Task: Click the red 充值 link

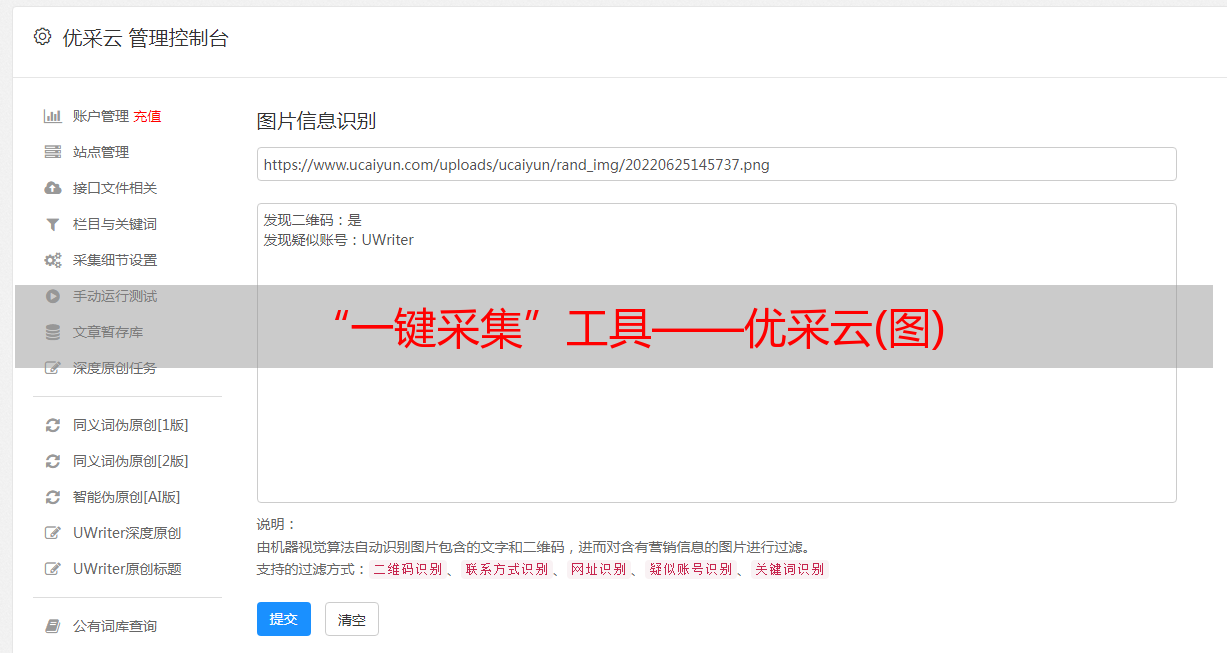Action: pos(147,116)
